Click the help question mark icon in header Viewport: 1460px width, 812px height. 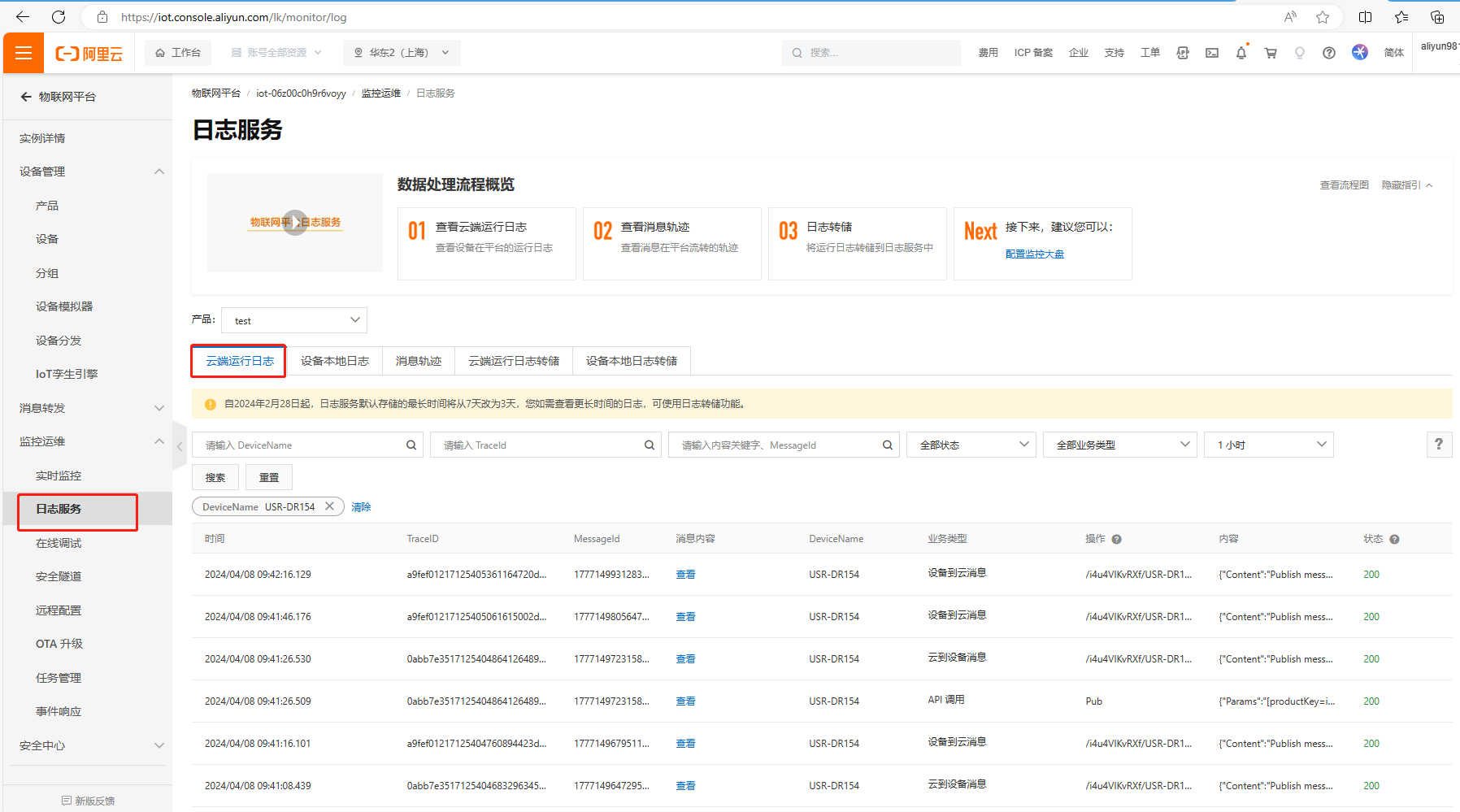1328,53
